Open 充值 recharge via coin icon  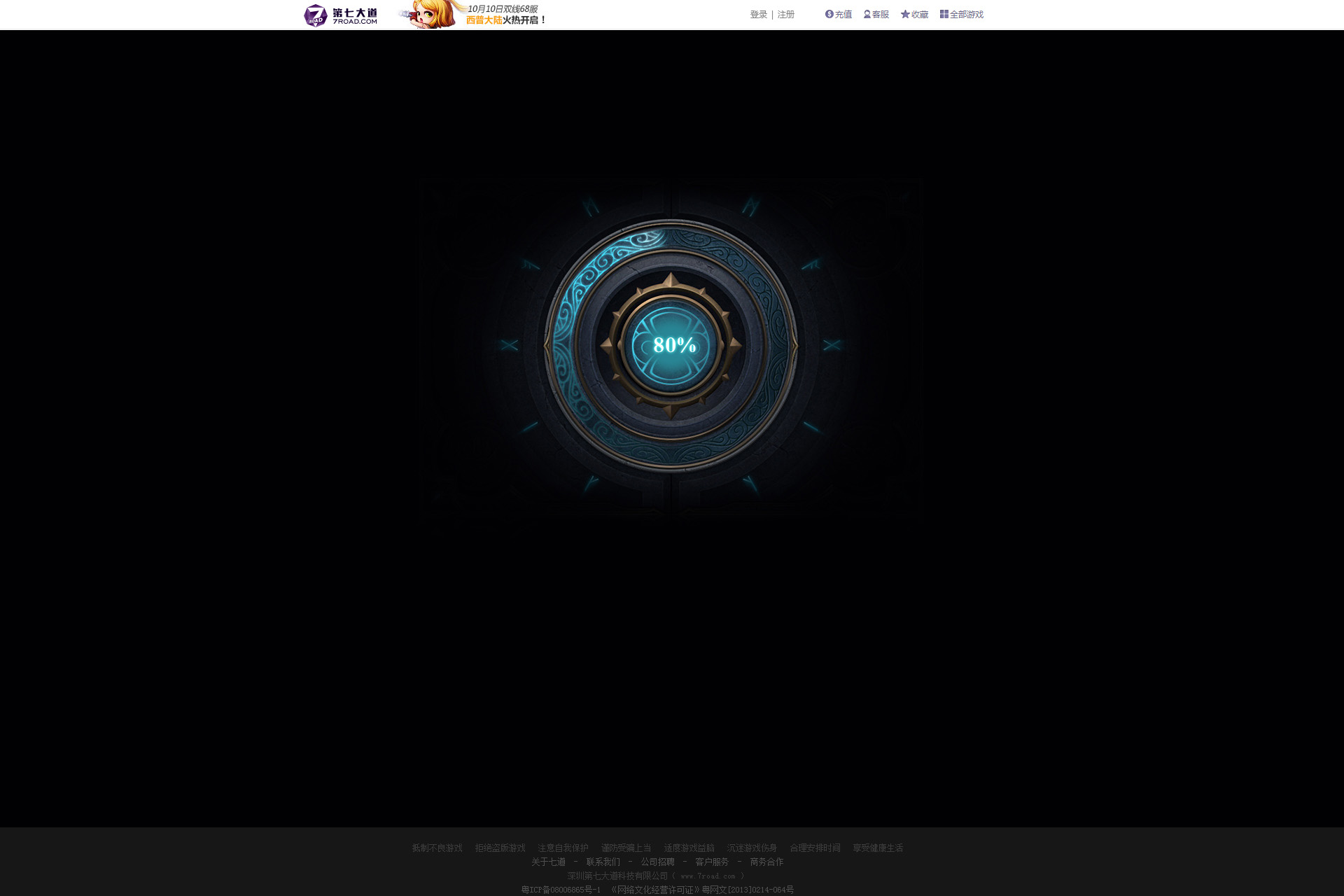pos(839,15)
